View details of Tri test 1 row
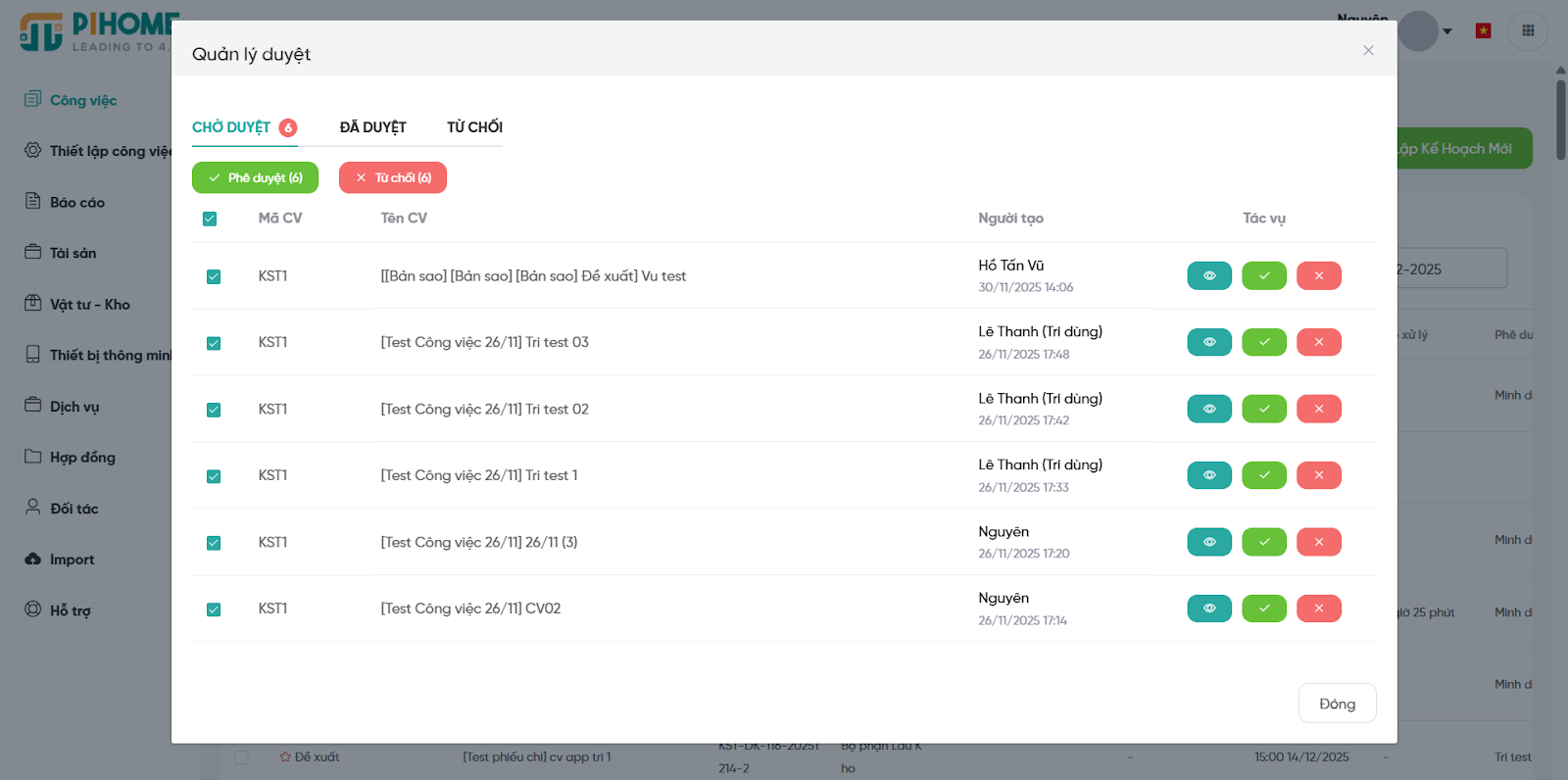The height and width of the screenshot is (780, 1568). coord(1208,476)
